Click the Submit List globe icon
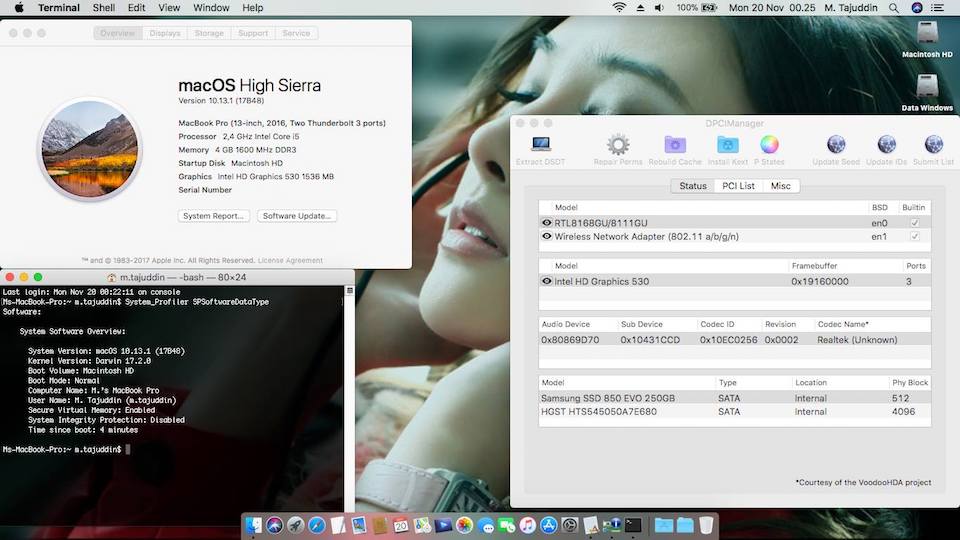The width and height of the screenshot is (960, 540). [933, 145]
